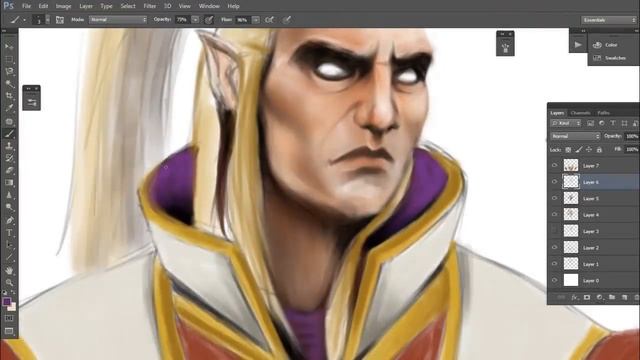
Task: Select the Pen tool
Action: pos(9,220)
